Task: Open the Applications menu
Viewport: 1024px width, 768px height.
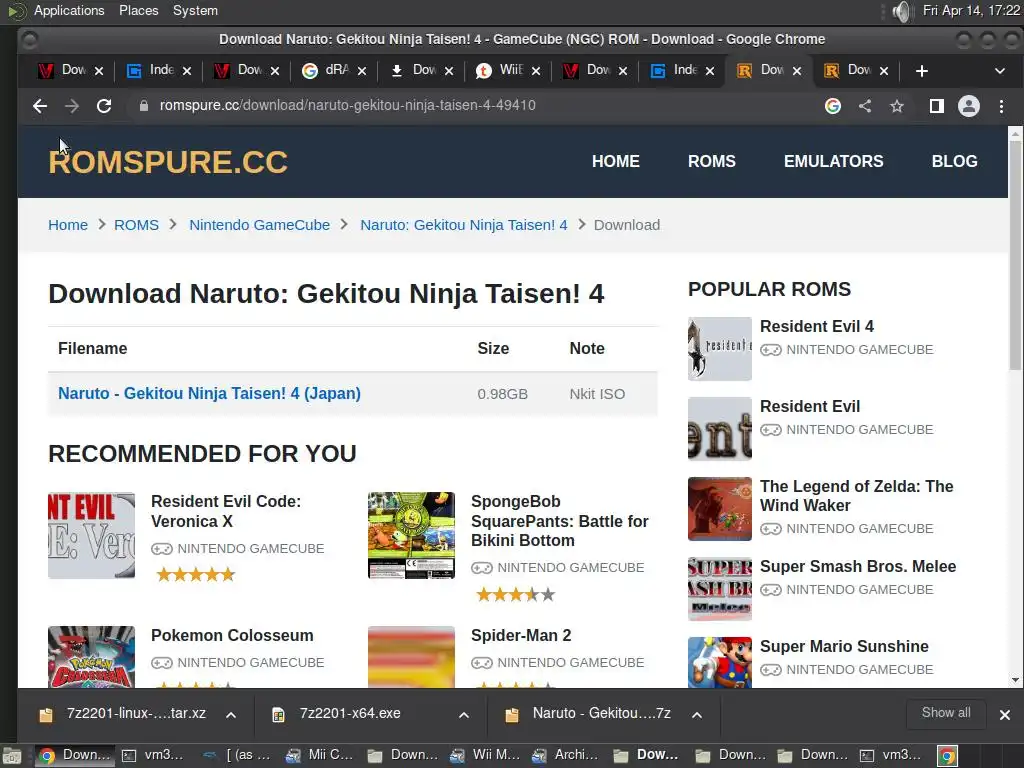Action: (x=69, y=10)
